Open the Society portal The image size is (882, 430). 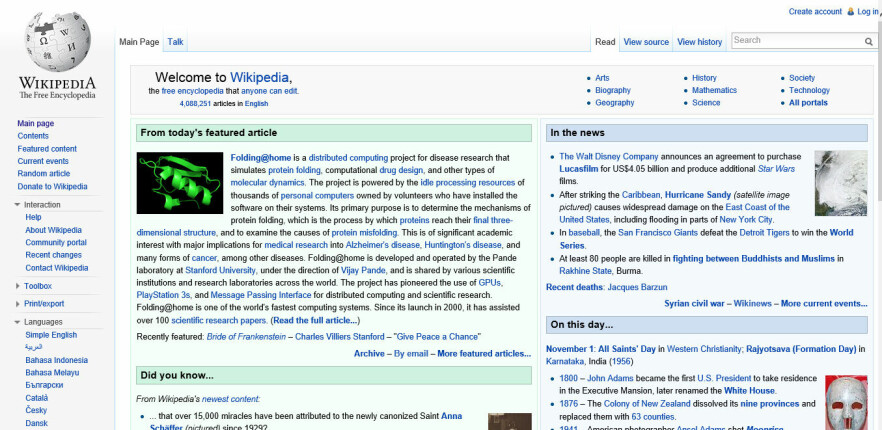point(802,78)
